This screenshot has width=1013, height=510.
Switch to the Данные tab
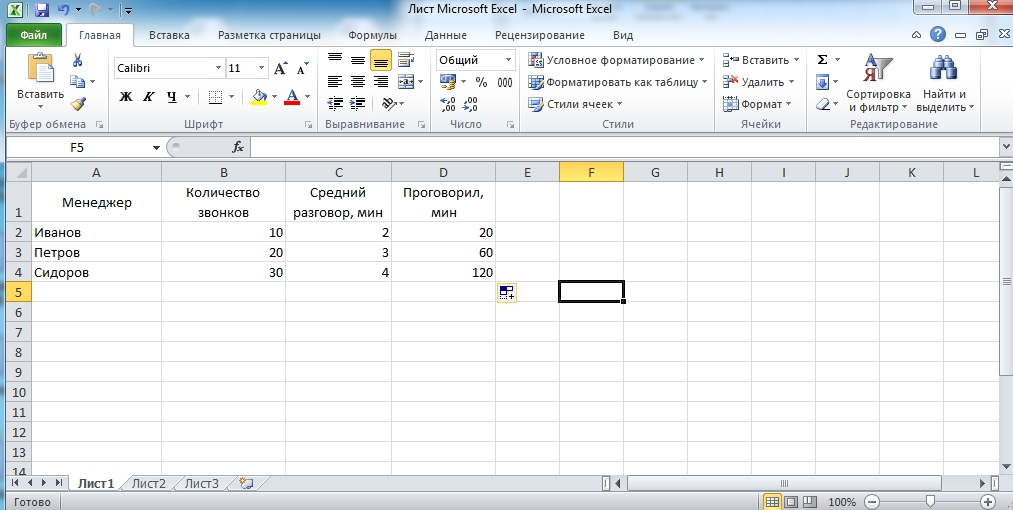446,36
